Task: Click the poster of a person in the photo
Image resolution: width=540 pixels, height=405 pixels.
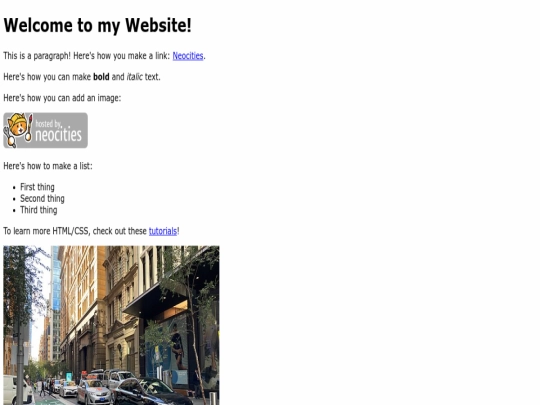Action: click(177, 346)
